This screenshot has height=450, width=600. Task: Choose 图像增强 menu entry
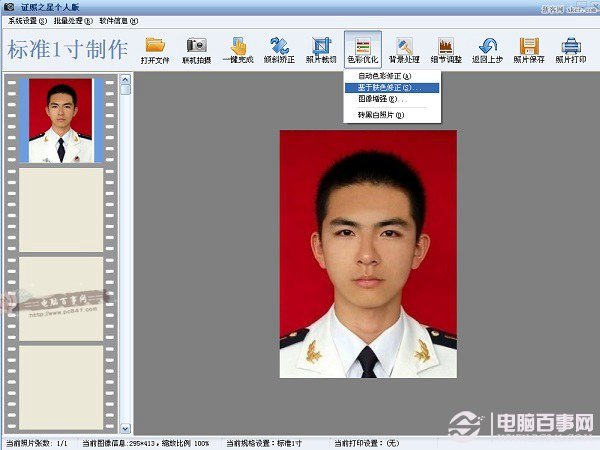[392, 99]
